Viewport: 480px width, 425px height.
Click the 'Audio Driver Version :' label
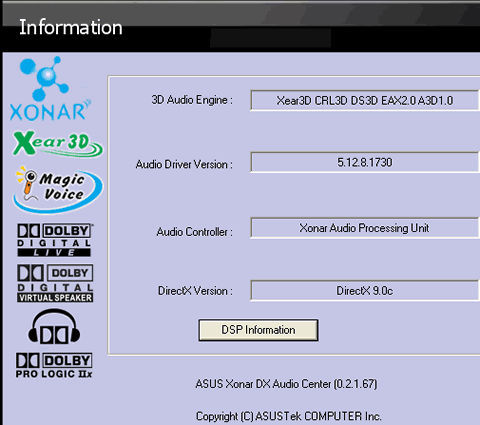pos(184,164)
